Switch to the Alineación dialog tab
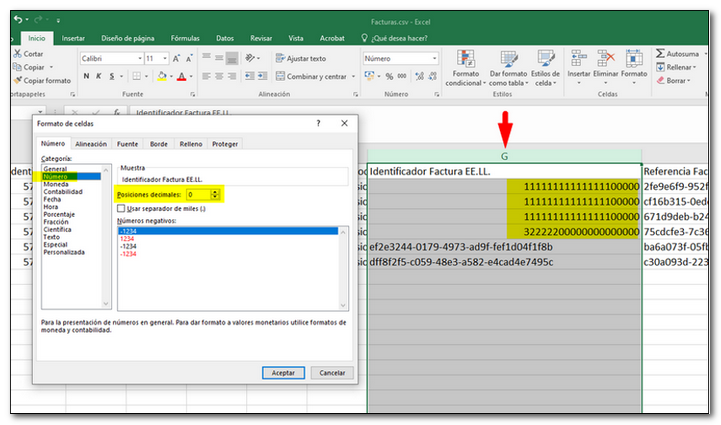 pos(91,144)
